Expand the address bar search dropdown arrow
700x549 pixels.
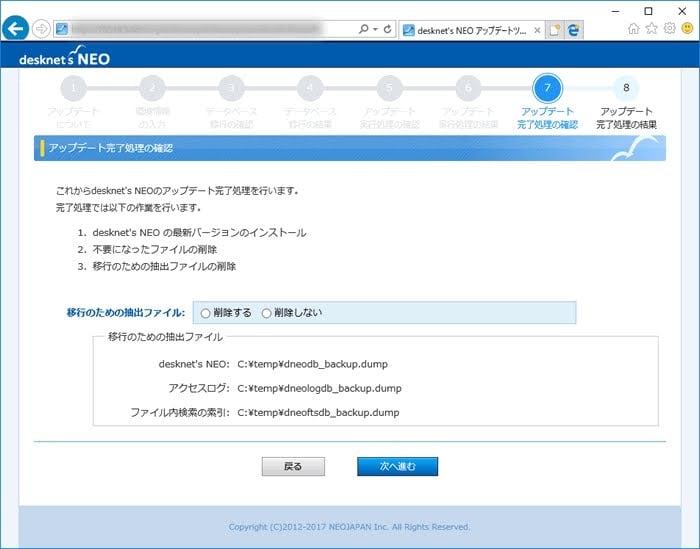click(375, 29)
